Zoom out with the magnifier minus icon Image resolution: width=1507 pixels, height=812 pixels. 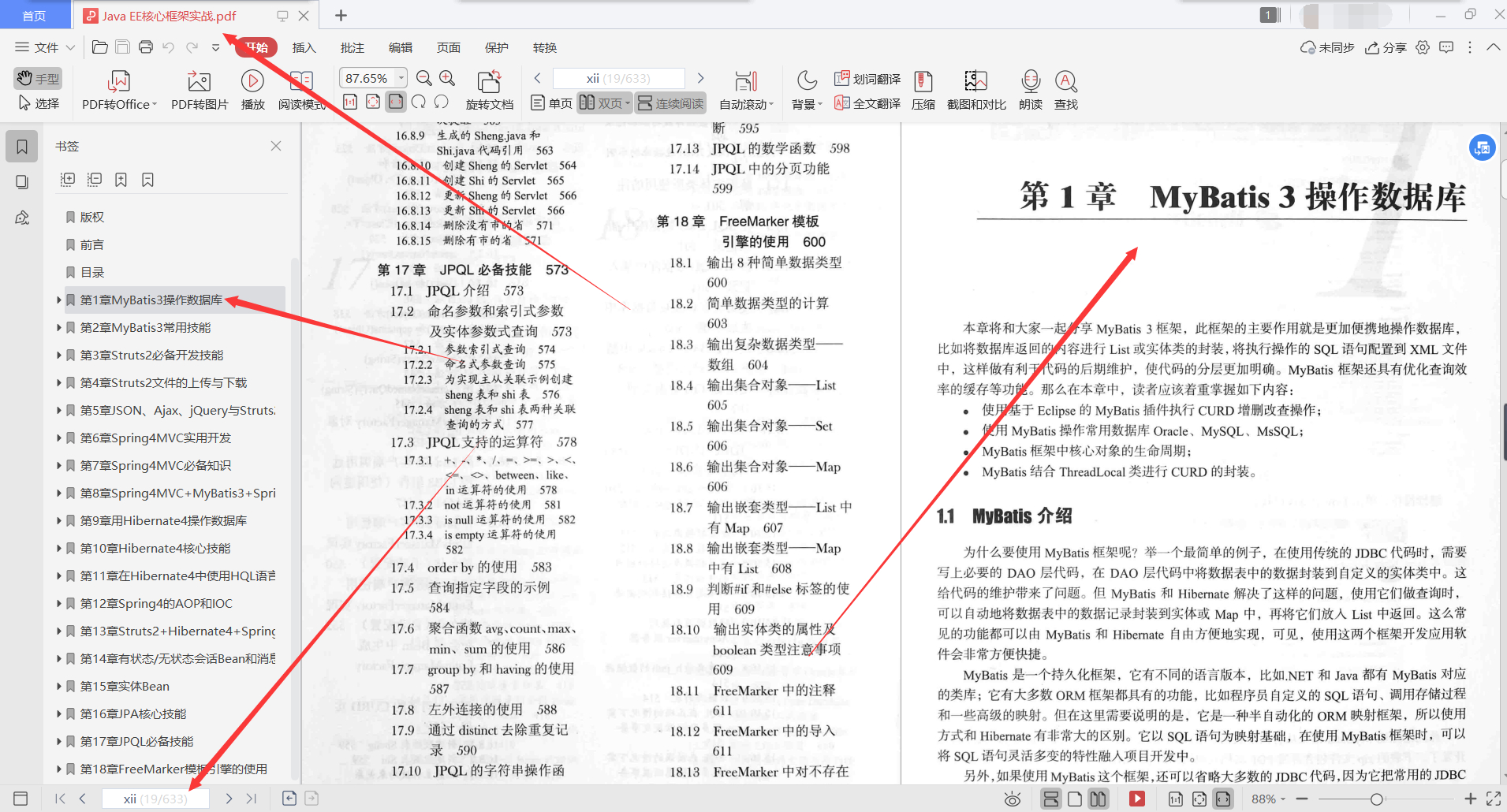point(424,78)
